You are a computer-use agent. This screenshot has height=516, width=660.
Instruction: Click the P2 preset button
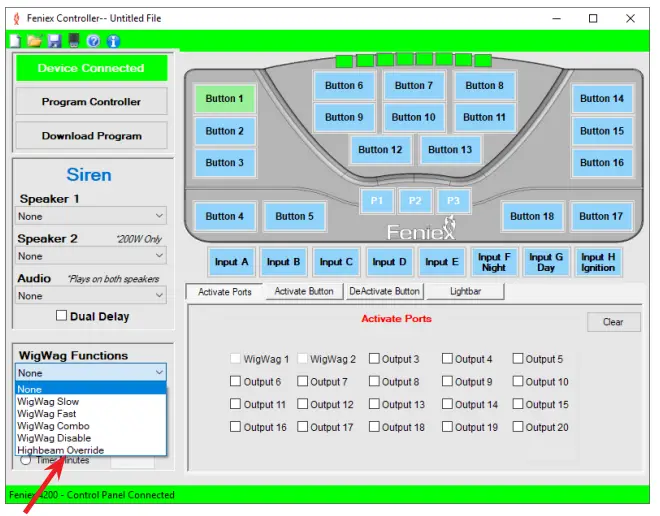tap(415, 201)
